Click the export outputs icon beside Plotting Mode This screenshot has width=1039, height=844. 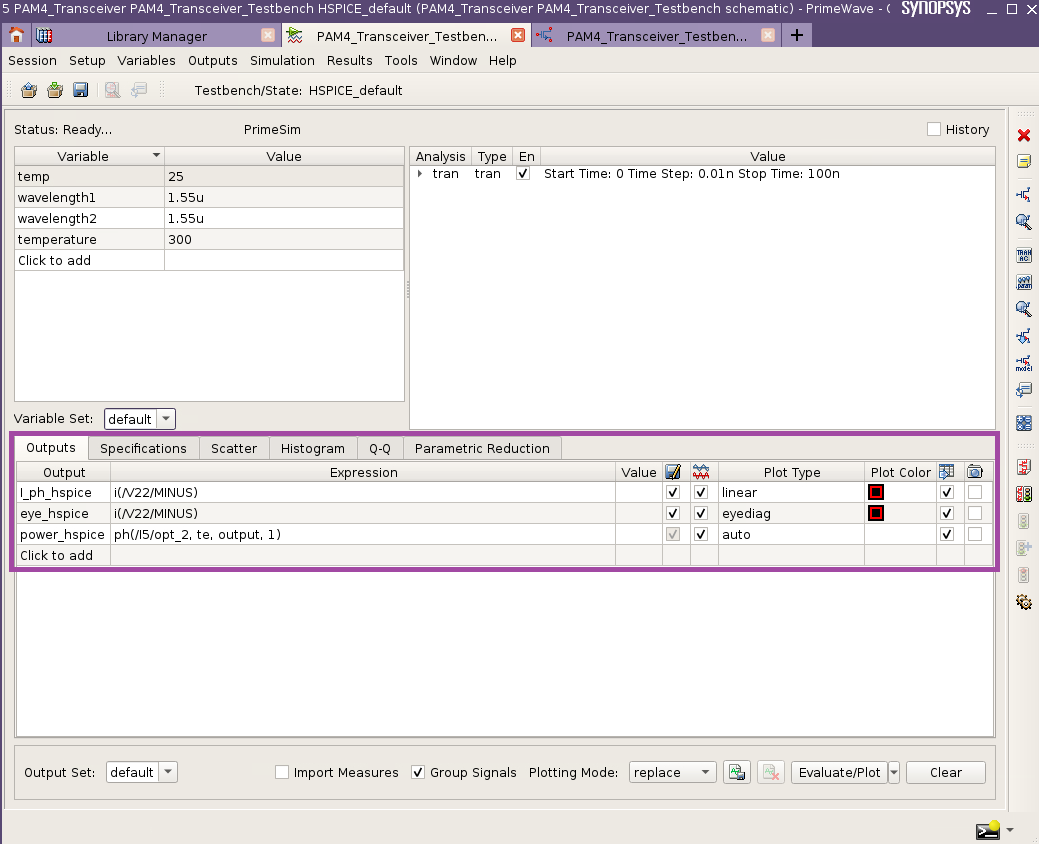pos(736,772)
